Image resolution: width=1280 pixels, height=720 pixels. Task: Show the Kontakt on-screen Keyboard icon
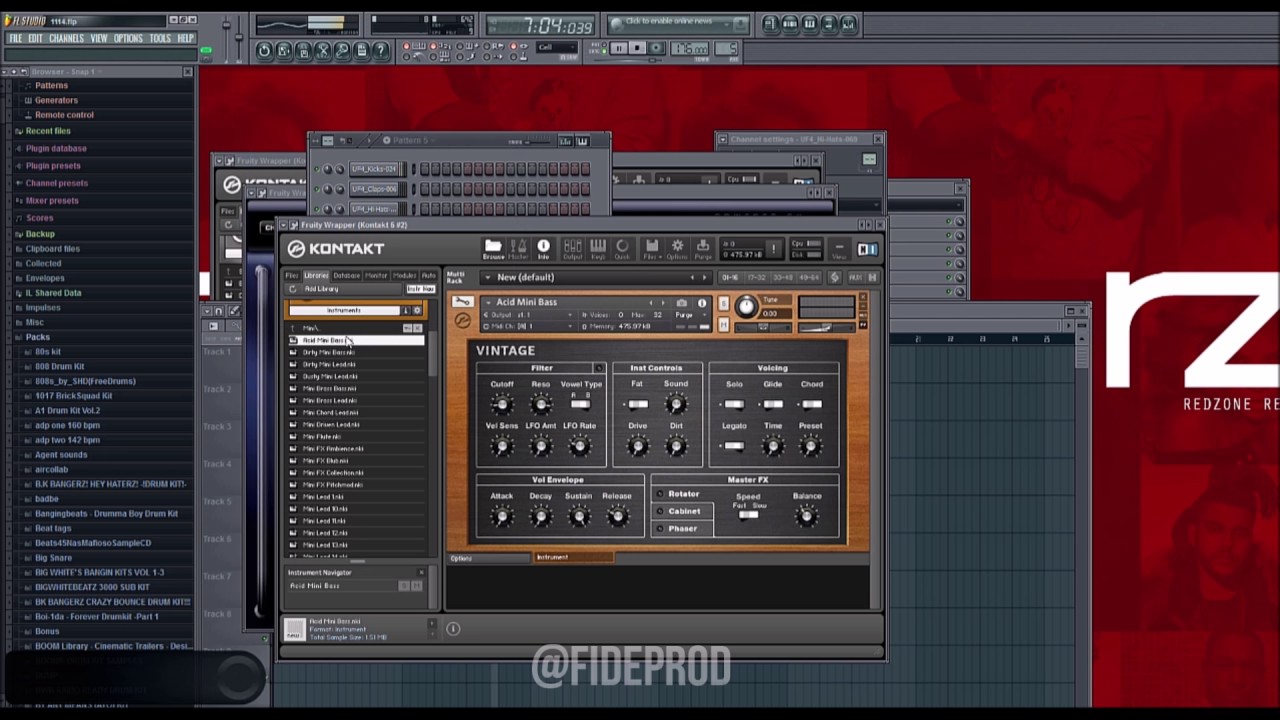[598, 247]
